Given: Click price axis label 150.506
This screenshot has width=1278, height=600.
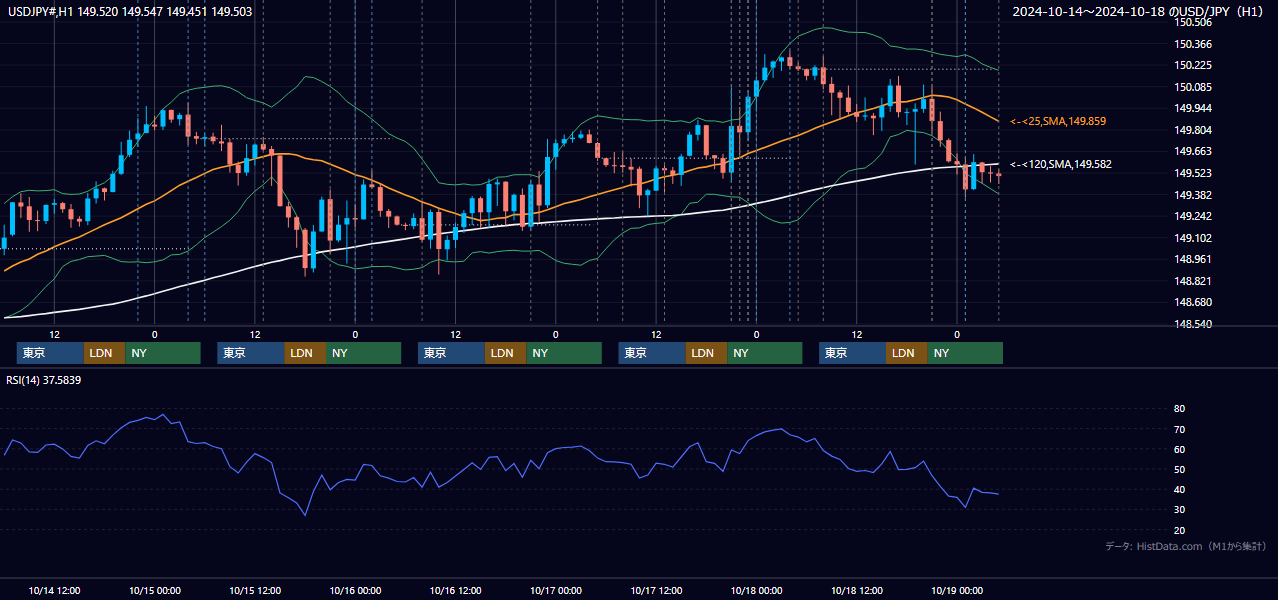Looking at the screenshot, I should tap(1193, 22).
